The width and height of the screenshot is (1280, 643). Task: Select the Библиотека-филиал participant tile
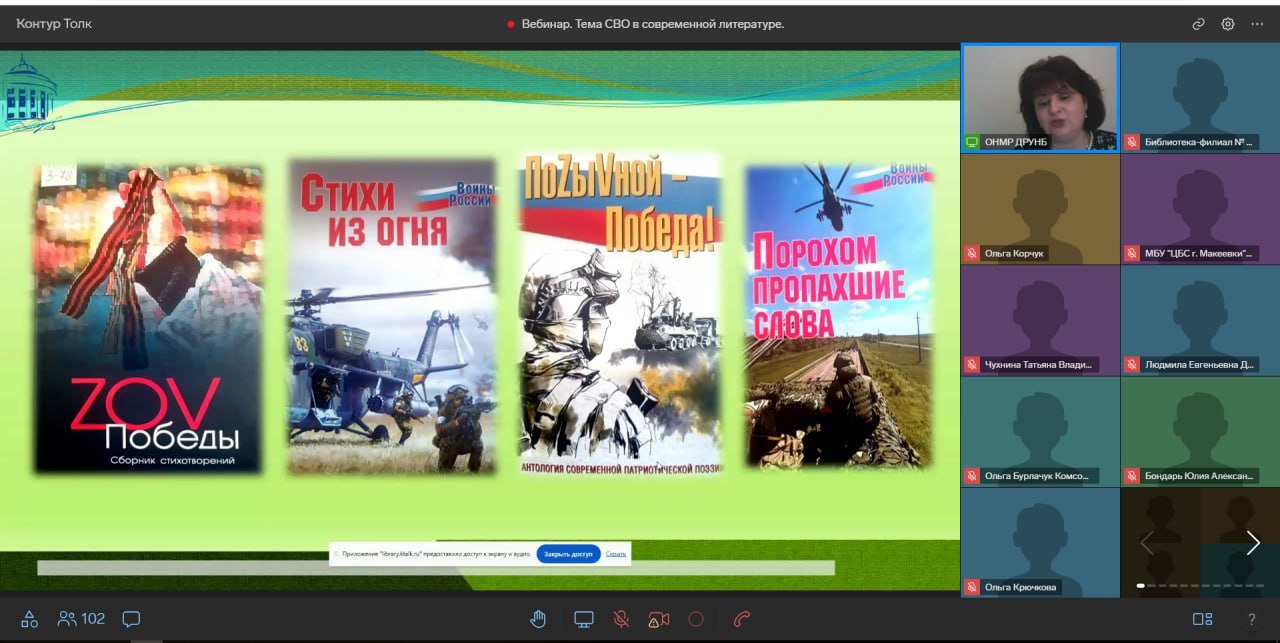(x=1200, y=98)
